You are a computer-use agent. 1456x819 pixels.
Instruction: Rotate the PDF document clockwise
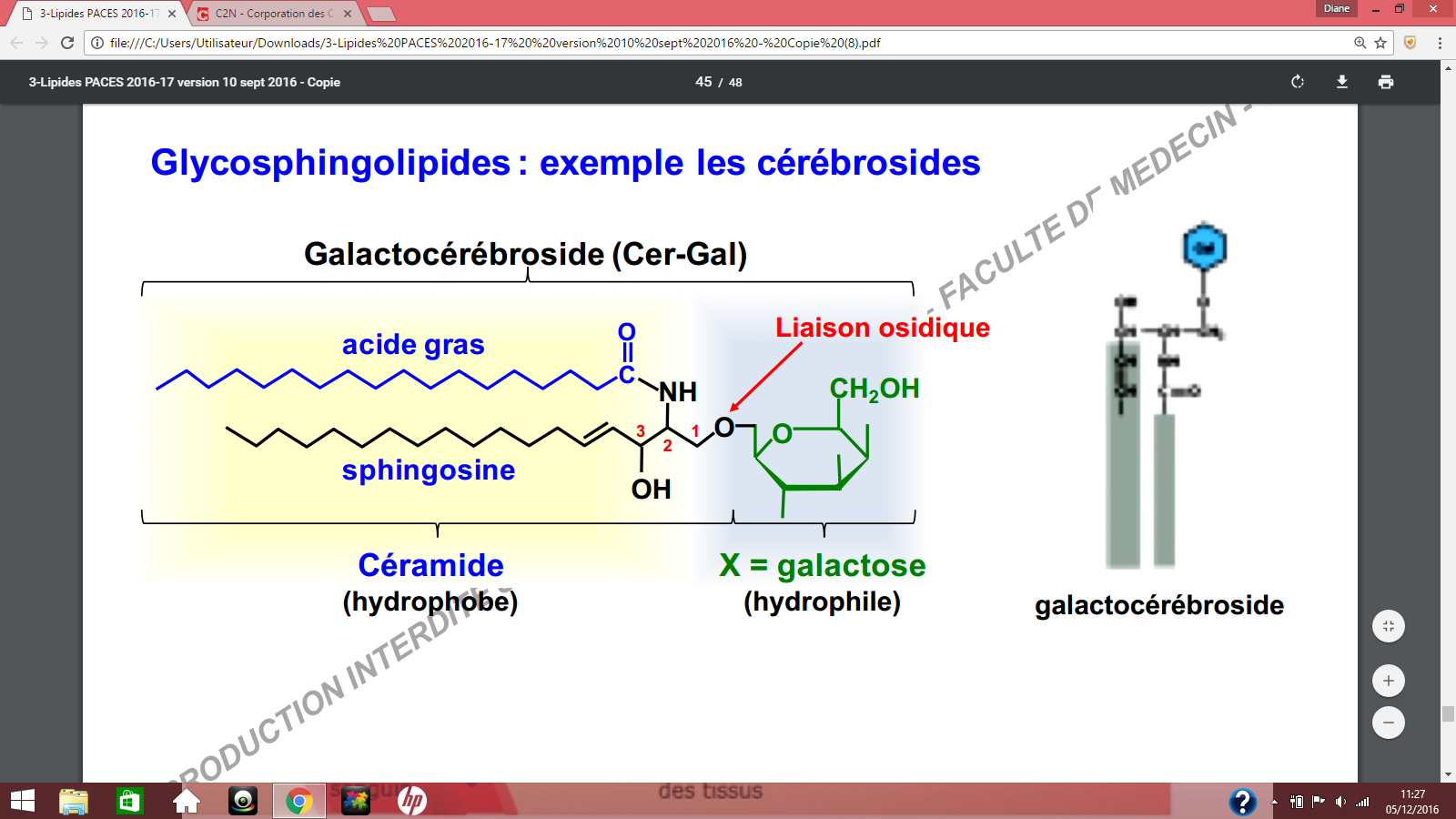coord(1298,82)
